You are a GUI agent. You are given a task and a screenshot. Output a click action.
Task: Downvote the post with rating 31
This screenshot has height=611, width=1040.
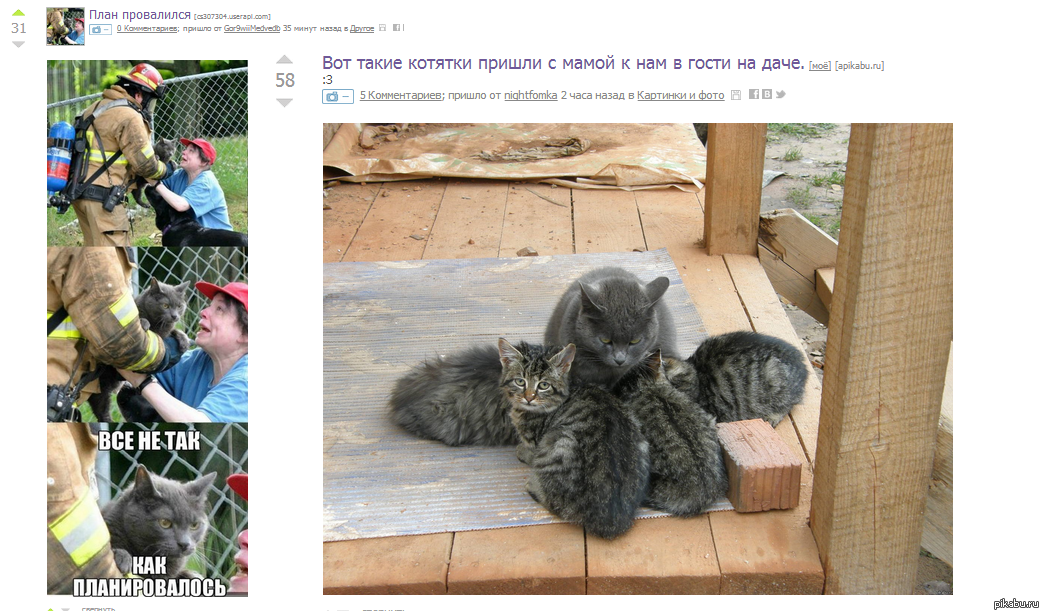click(x=19, y=44)
